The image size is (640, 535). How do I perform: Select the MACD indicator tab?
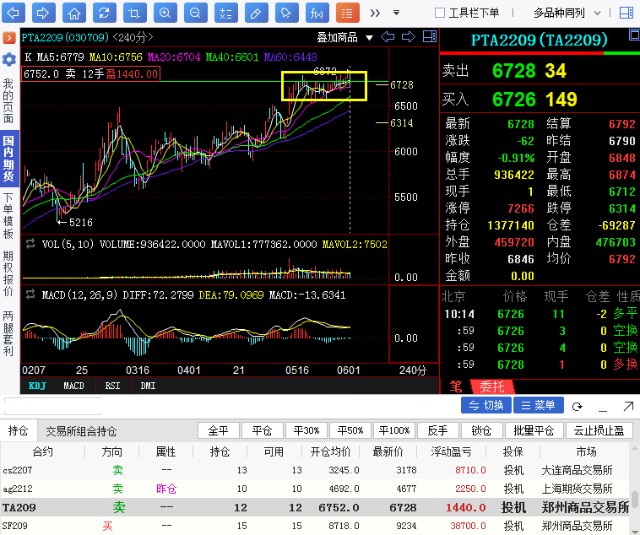[x=73, y=386]
